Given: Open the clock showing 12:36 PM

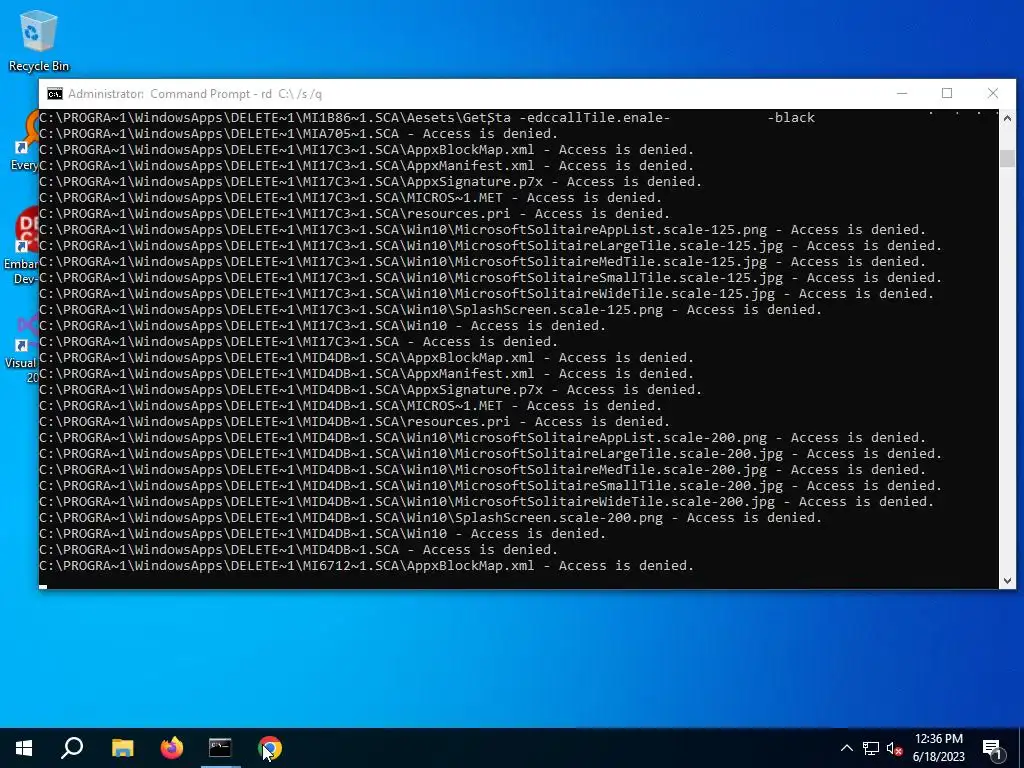Looking at the screenshot, I should point(938,748).
